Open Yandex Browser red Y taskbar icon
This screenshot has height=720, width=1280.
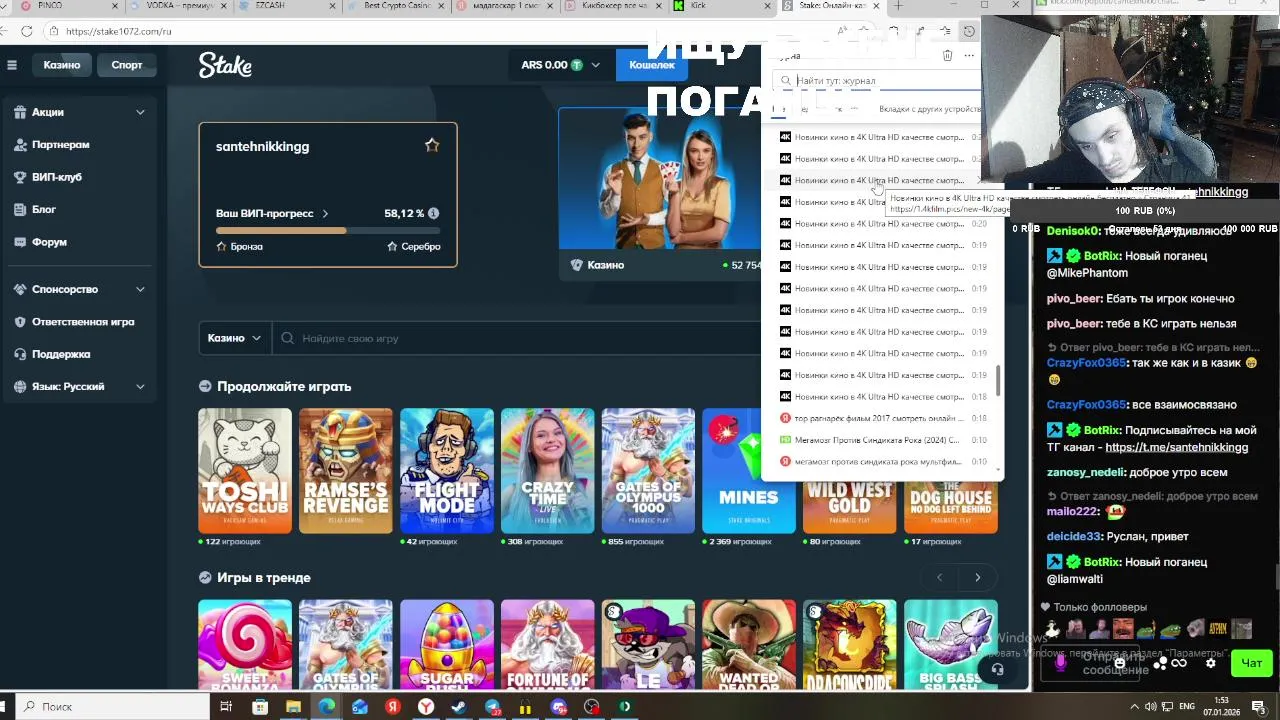pyautogui.click(x=426, y=706)
